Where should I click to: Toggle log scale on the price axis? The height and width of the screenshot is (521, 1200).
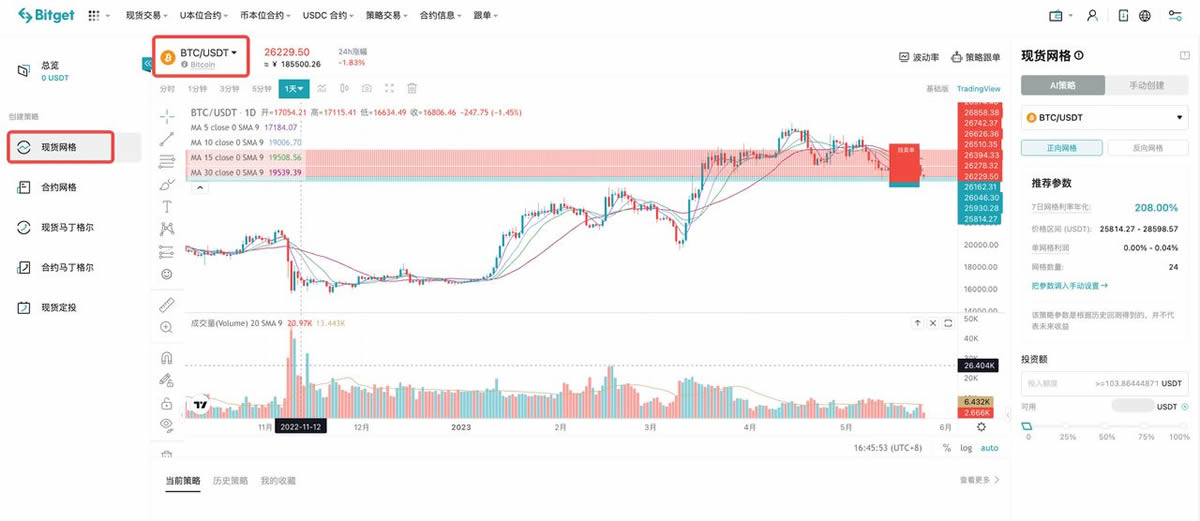pyautogui.click(x=966, y=448)
